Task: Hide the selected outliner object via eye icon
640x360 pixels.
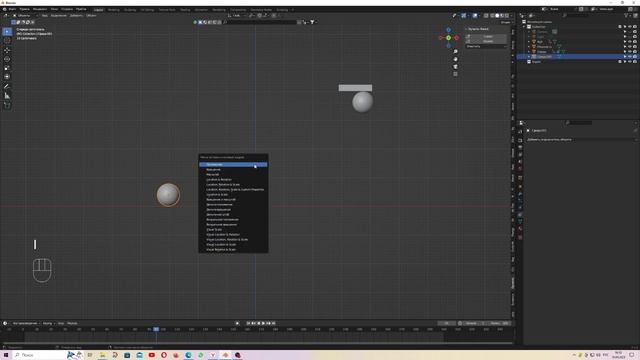Action: tap(629, 57)
